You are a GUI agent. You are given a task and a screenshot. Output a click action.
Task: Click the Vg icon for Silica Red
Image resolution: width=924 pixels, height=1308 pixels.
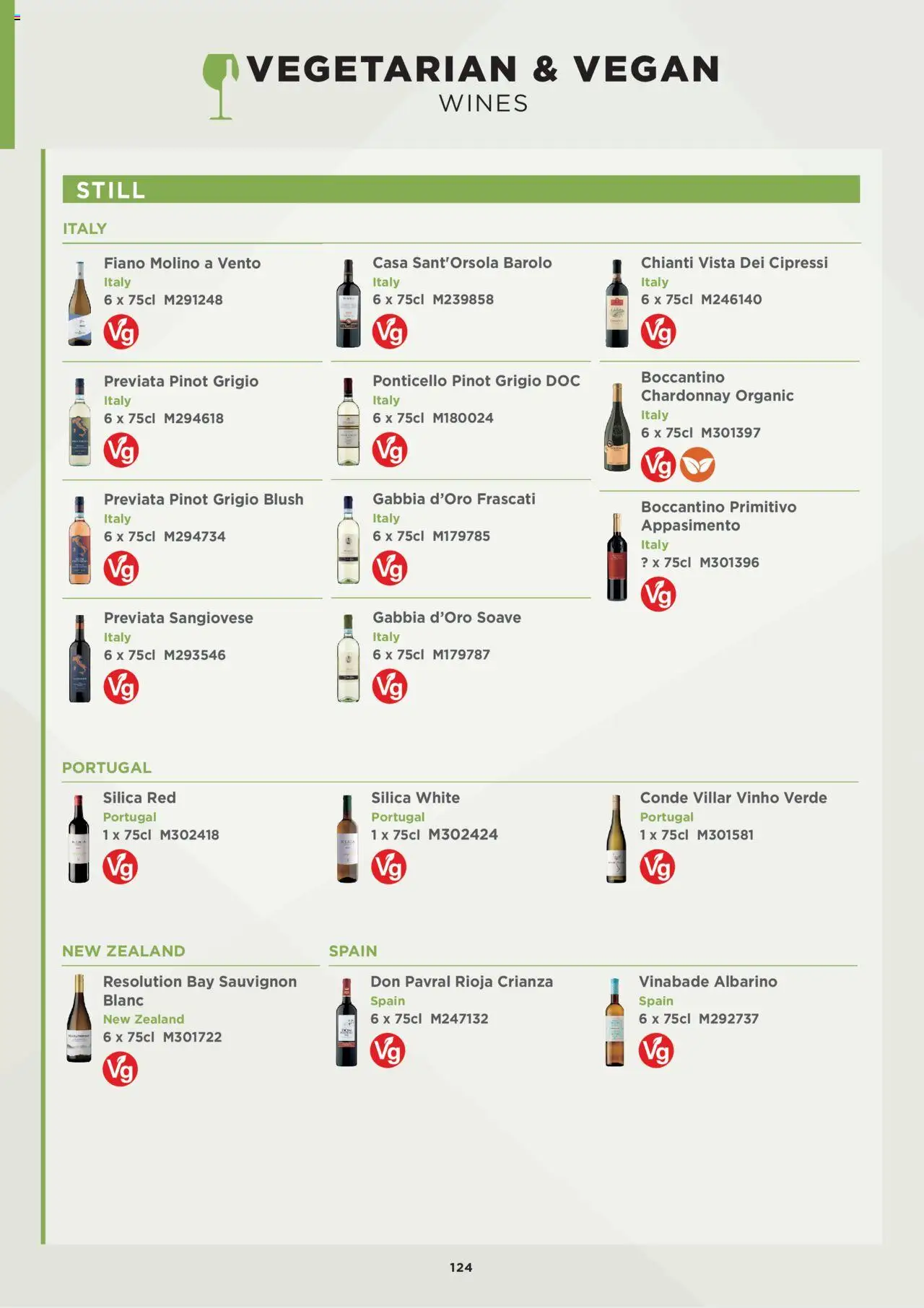click(120, 867)
